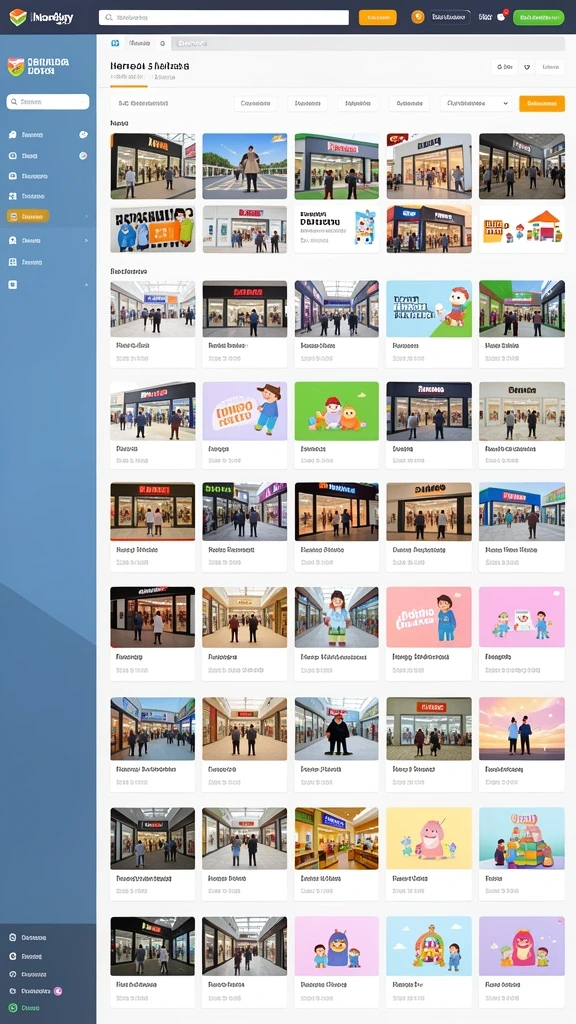
Task: Open the filter dropdown with the chevron arrow
Action: pos(475,103)
